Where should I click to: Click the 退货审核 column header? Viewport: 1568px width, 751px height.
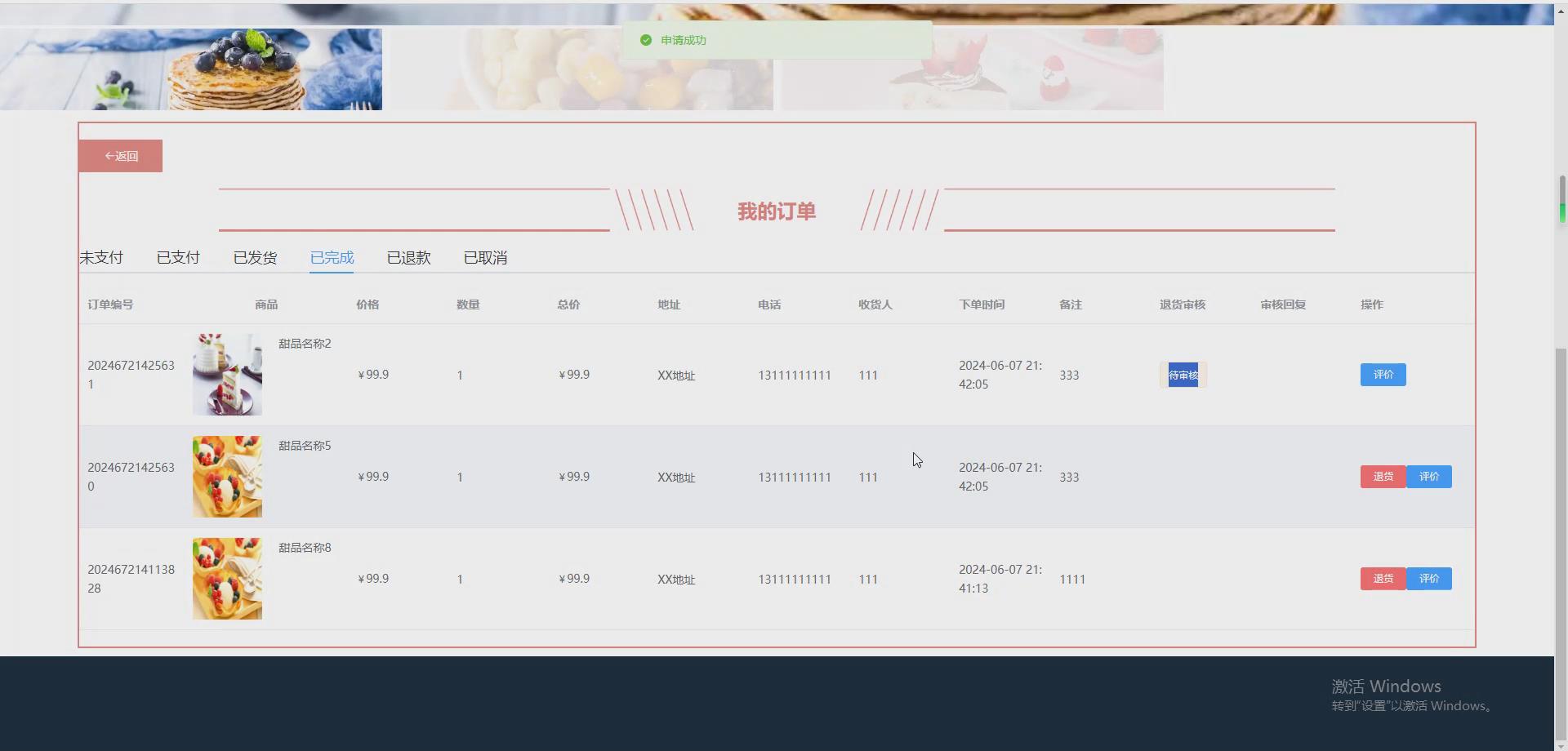1183,304
